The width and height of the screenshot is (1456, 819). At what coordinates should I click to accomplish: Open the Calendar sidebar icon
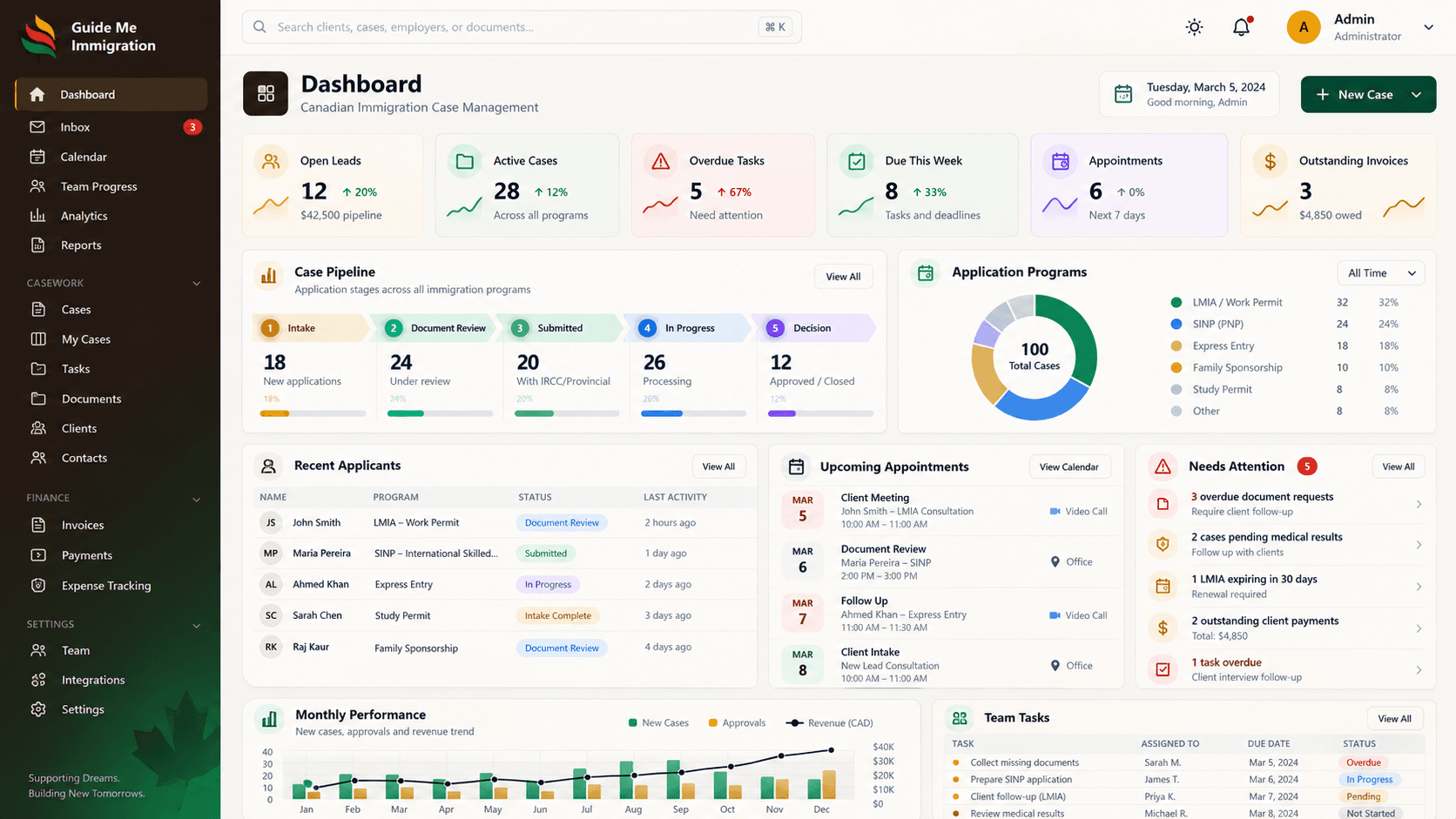pos(37,157)
